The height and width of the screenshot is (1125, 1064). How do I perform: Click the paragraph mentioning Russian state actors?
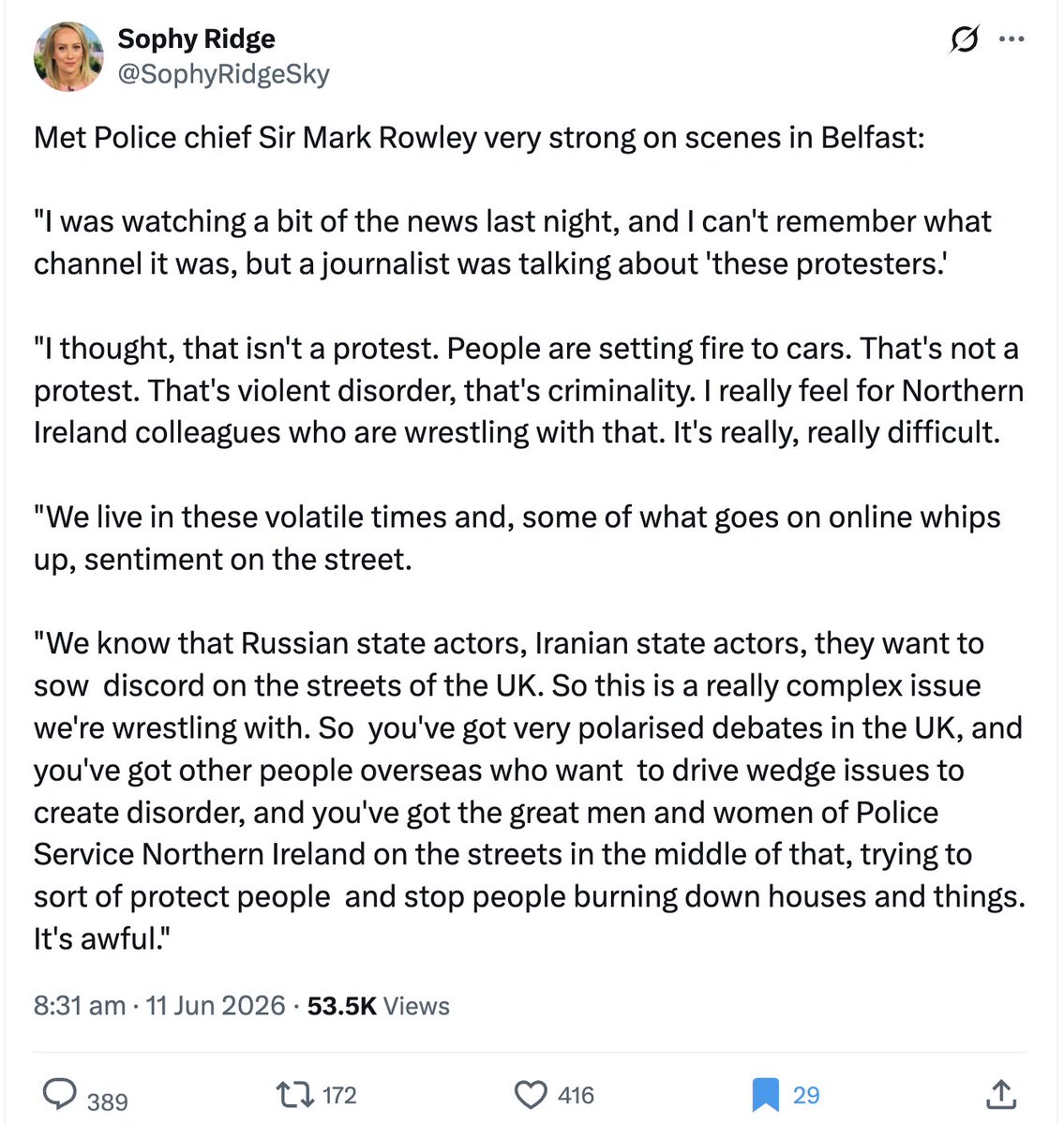point(530,791)
